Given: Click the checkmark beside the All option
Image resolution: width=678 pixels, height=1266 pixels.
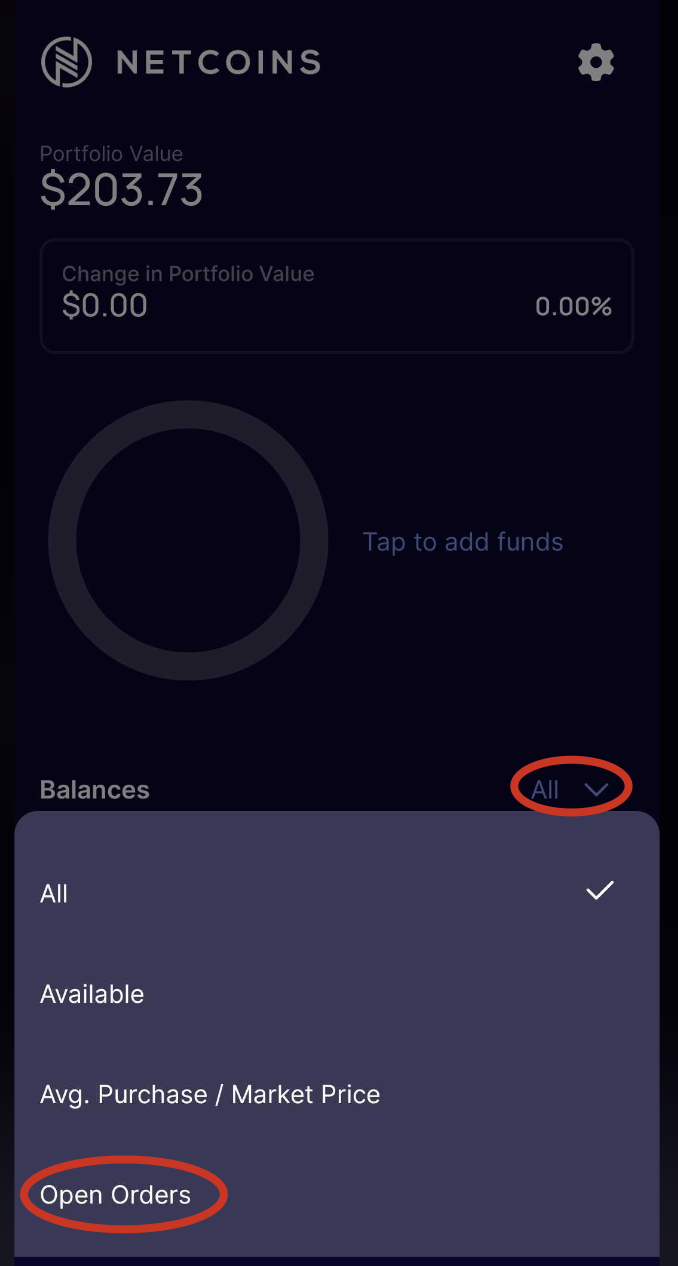Looking at the screenshot, I should coord(599,889).
